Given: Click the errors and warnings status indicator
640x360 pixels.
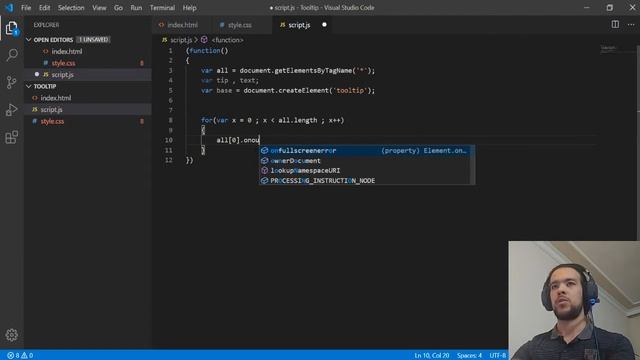Looking at the screenshot, I should coord(20,356).
